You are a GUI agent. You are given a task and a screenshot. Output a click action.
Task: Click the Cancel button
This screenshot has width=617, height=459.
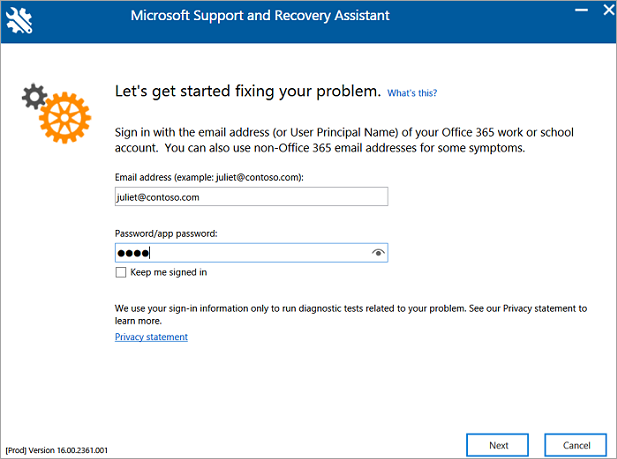point(576,445)
